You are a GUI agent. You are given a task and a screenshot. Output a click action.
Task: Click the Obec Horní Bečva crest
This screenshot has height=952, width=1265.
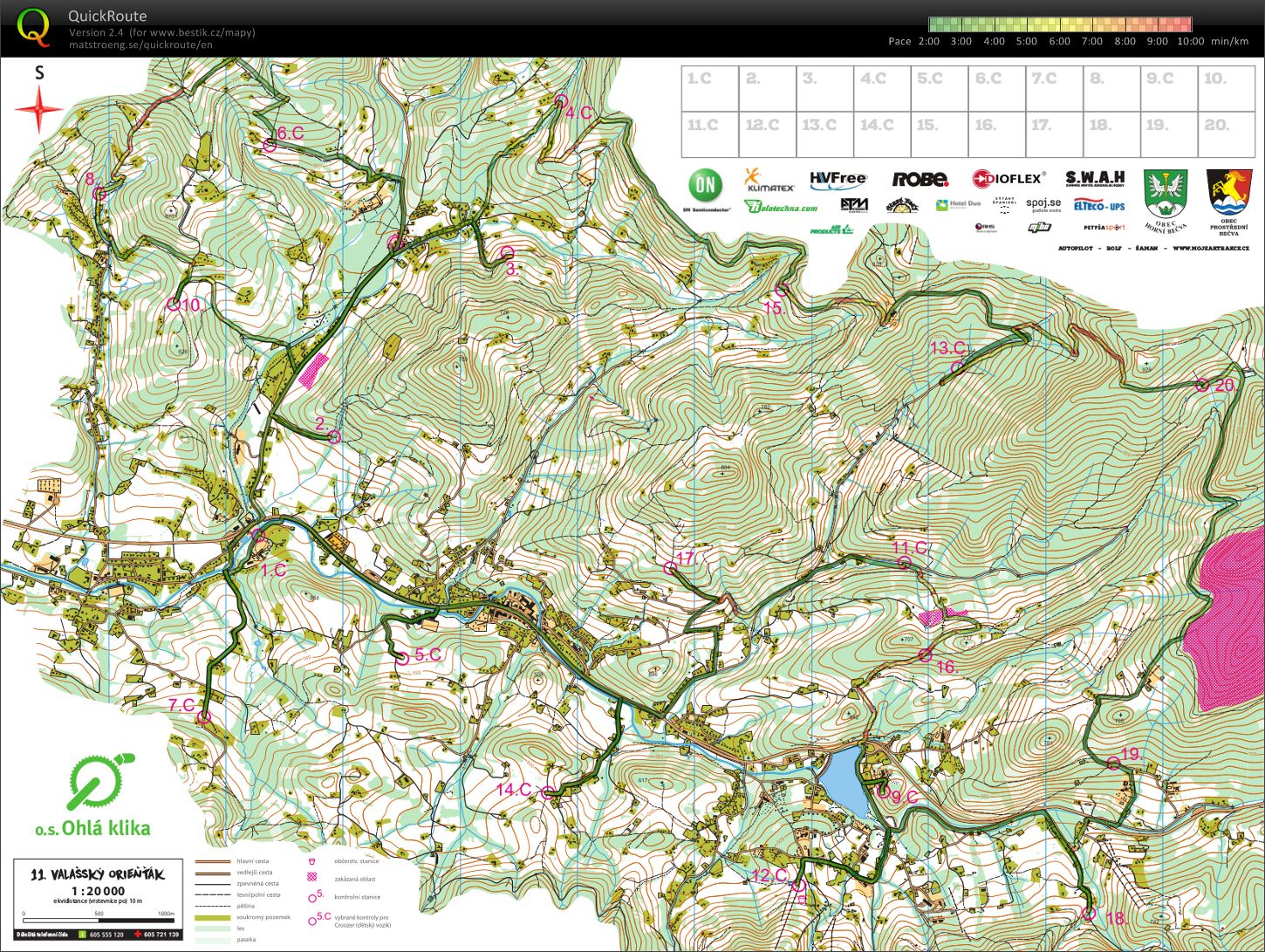pos(1166,195)
